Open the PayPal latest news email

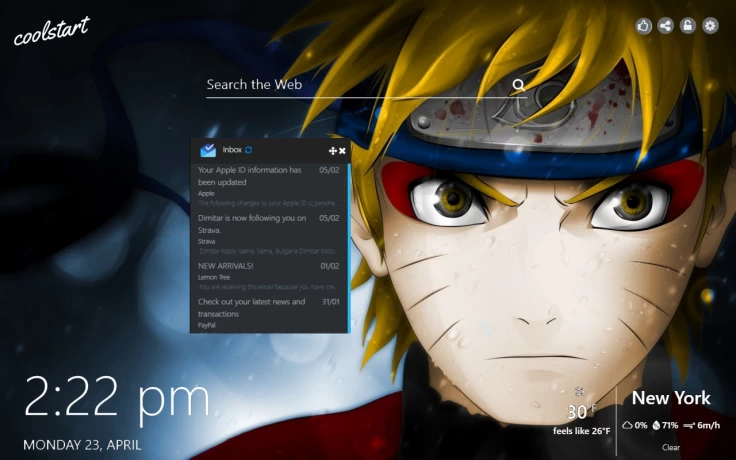point(268,314)
